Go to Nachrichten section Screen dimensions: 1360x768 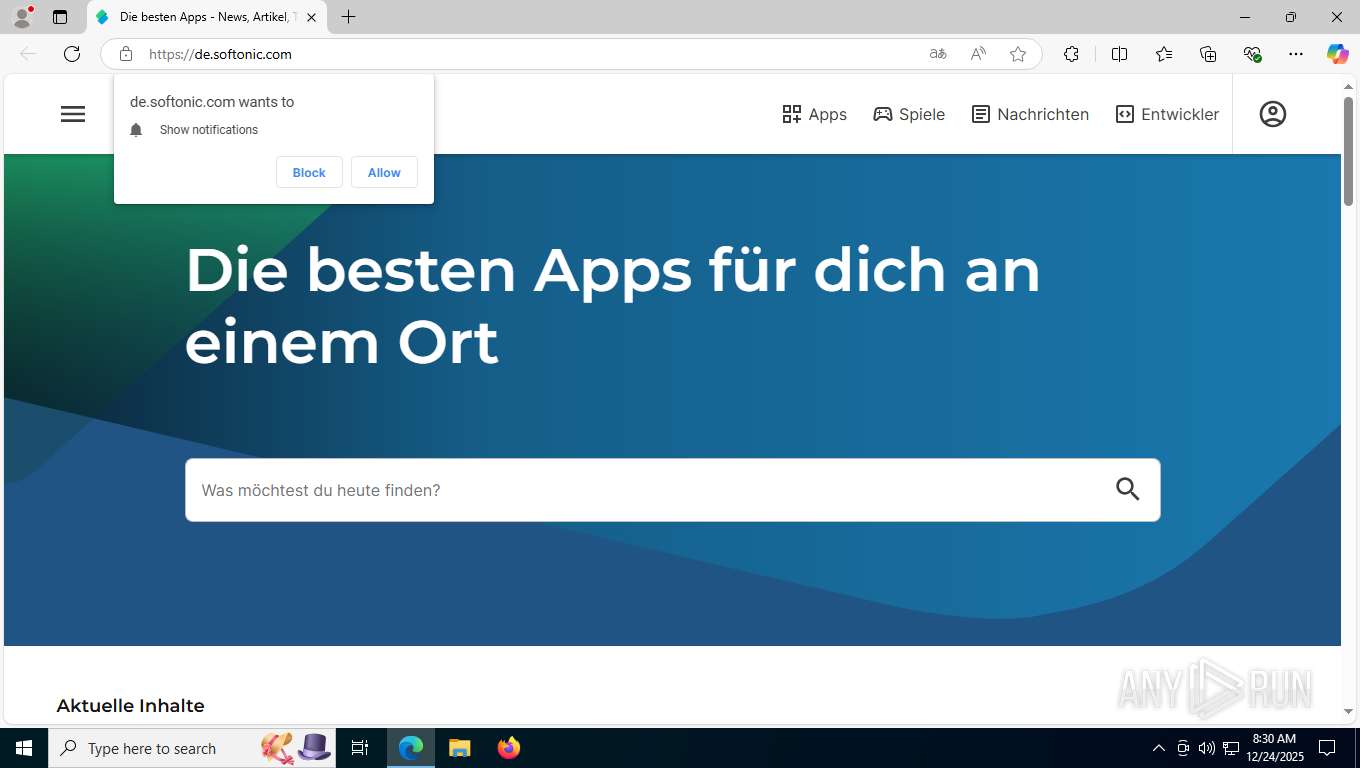click(1030, 114)
